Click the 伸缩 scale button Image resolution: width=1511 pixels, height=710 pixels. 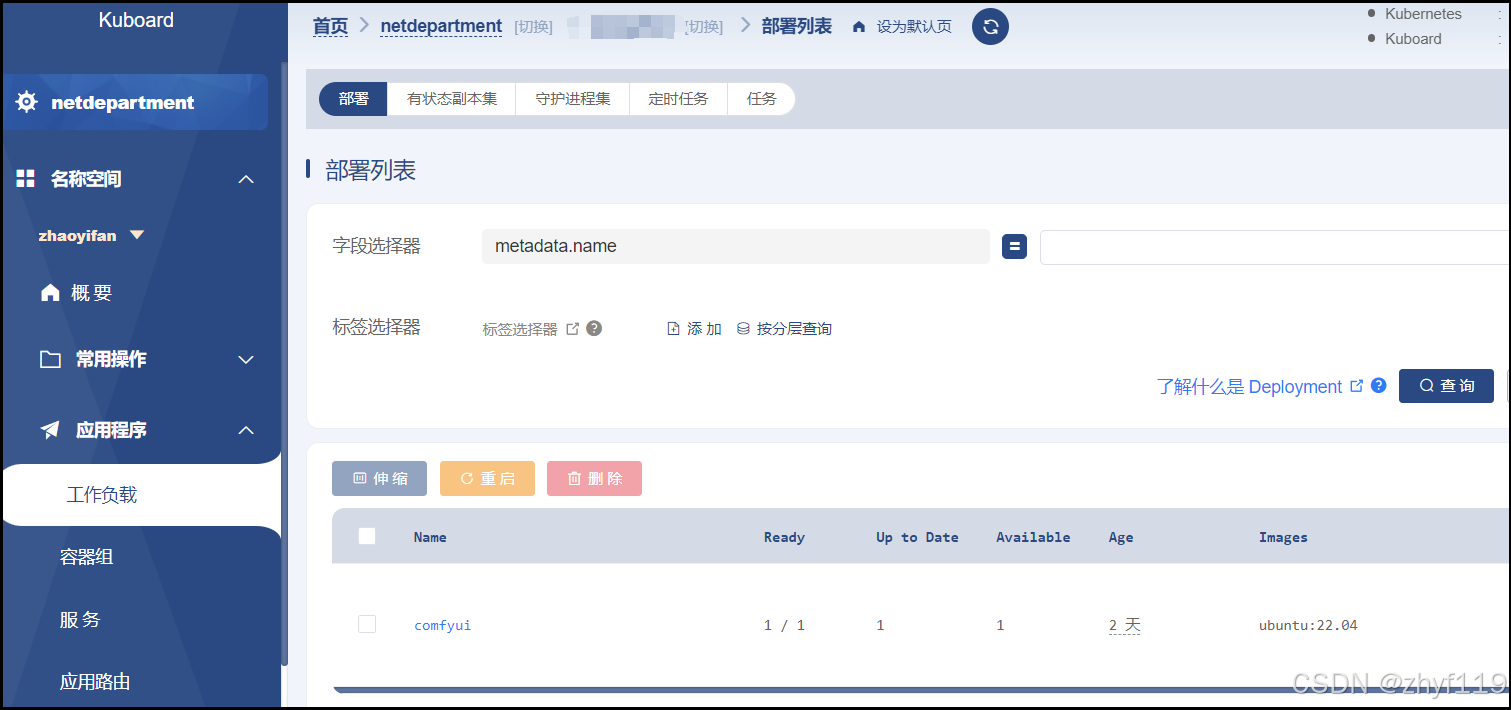pyautogui.click(x=380, y=478)
